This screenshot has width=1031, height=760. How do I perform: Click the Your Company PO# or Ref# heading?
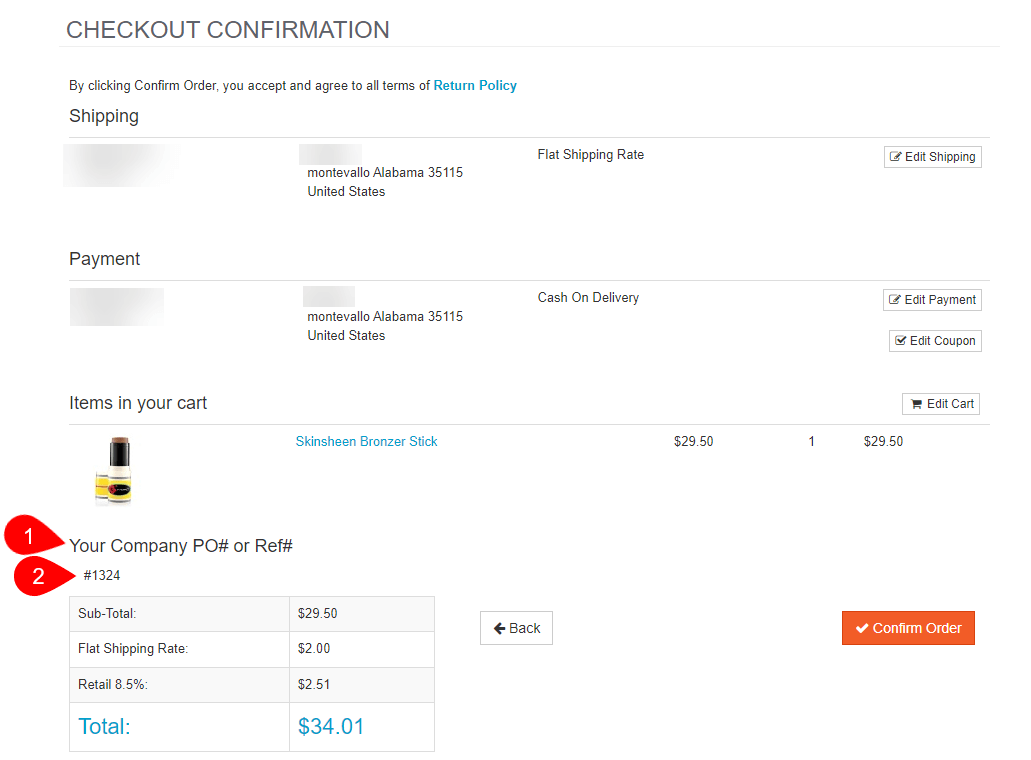point(180,546)
